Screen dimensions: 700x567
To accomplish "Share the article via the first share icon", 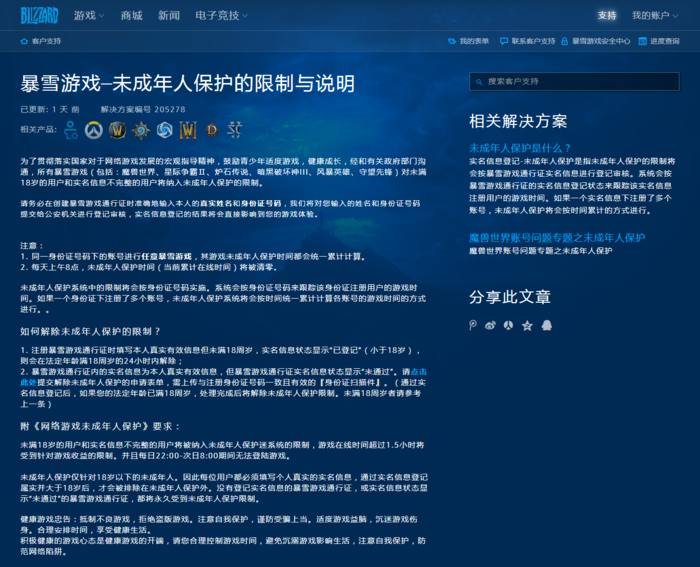I will pos(473,325).
